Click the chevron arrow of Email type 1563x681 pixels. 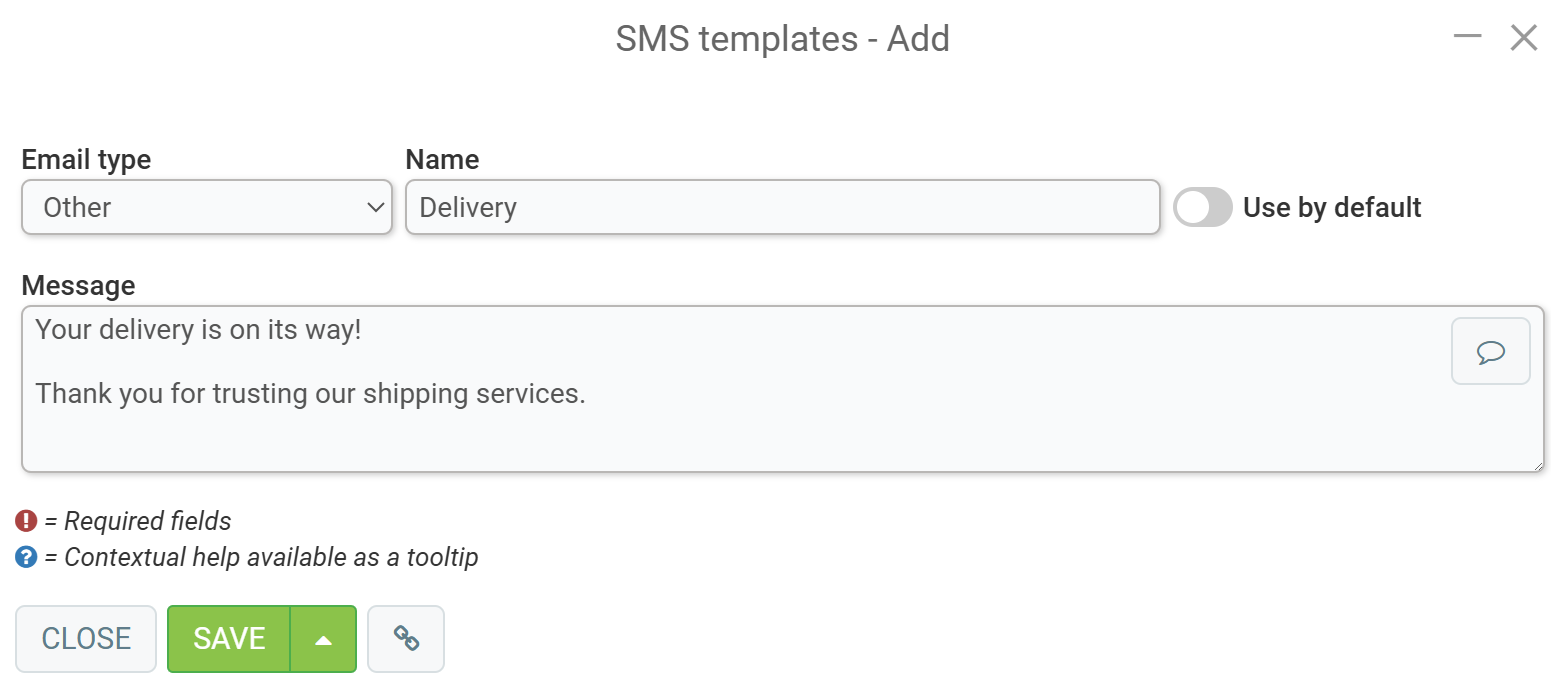(x=376, y=208)
